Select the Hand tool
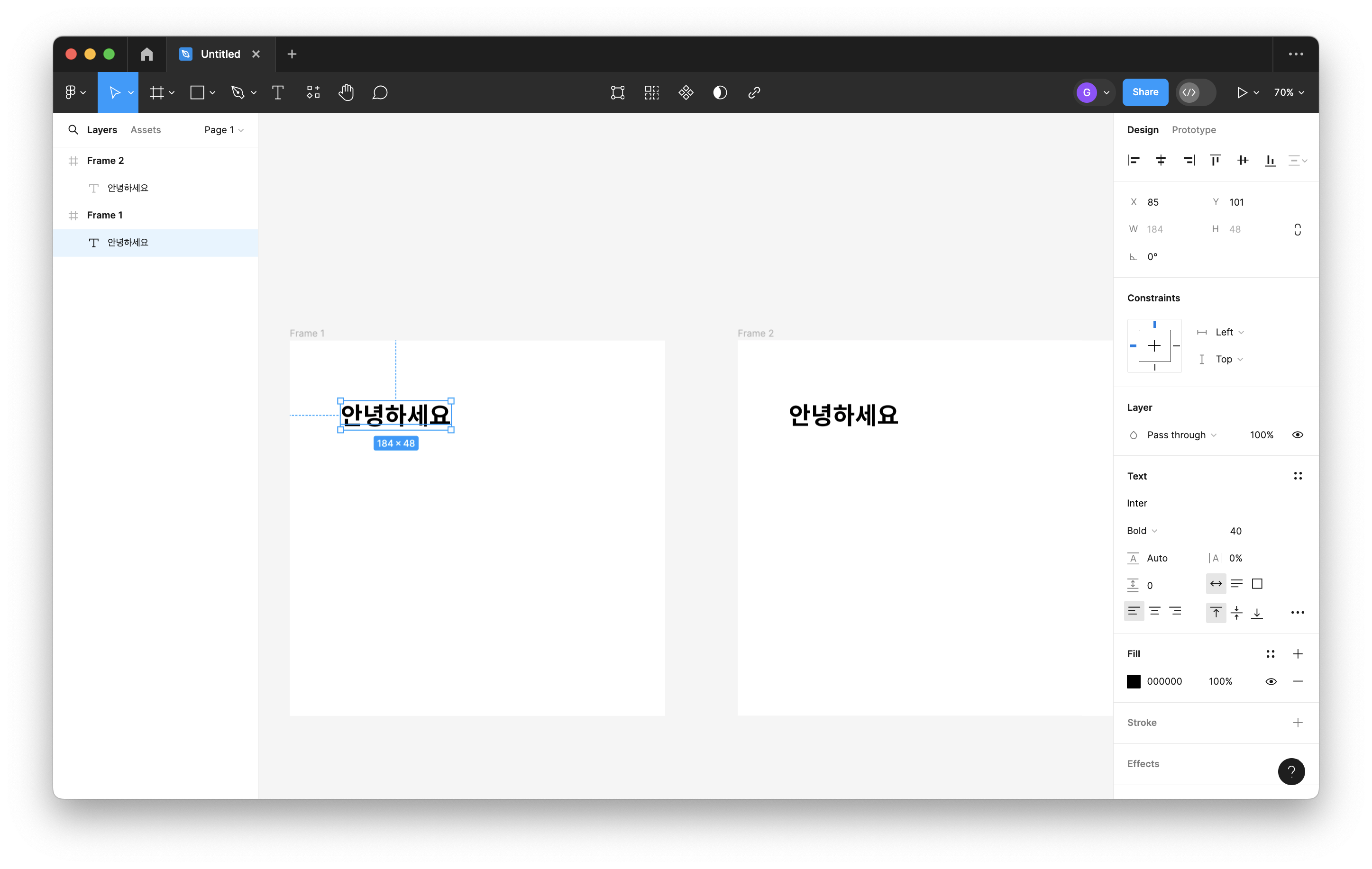Viewport: 1372px width, 869px height. (x=346, y=92)
